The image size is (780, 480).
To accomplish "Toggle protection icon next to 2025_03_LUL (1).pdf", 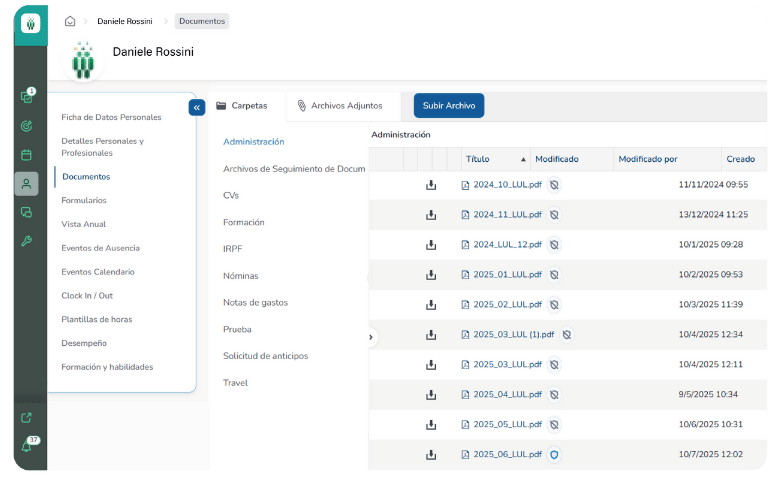I will 566,335.
